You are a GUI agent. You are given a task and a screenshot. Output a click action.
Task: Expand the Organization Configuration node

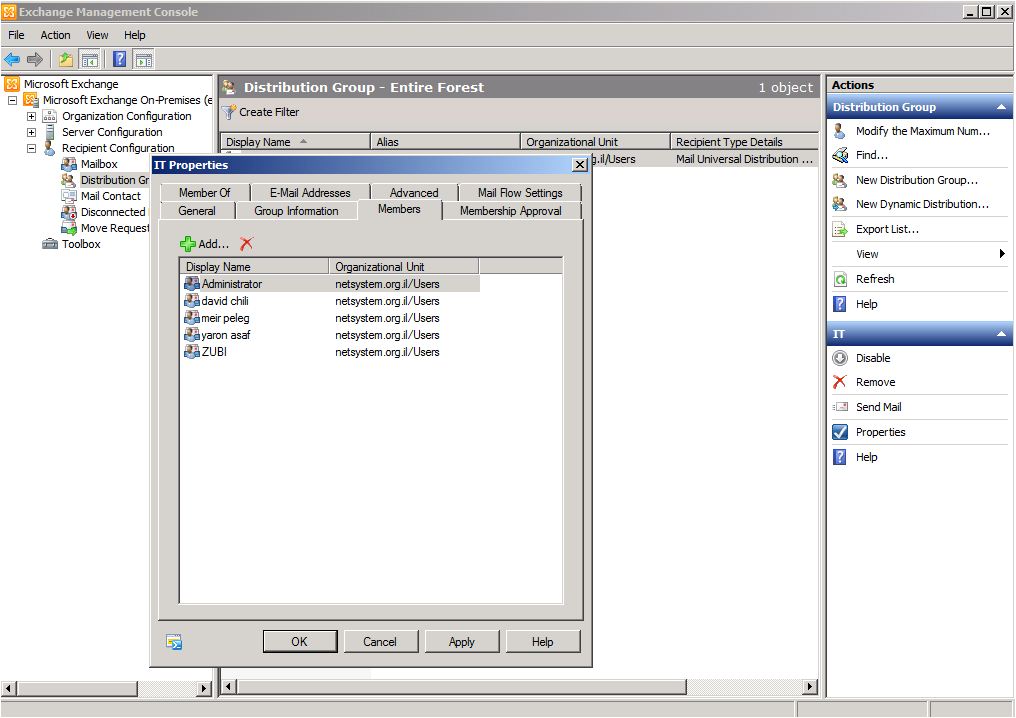click(x=31, y=117)
